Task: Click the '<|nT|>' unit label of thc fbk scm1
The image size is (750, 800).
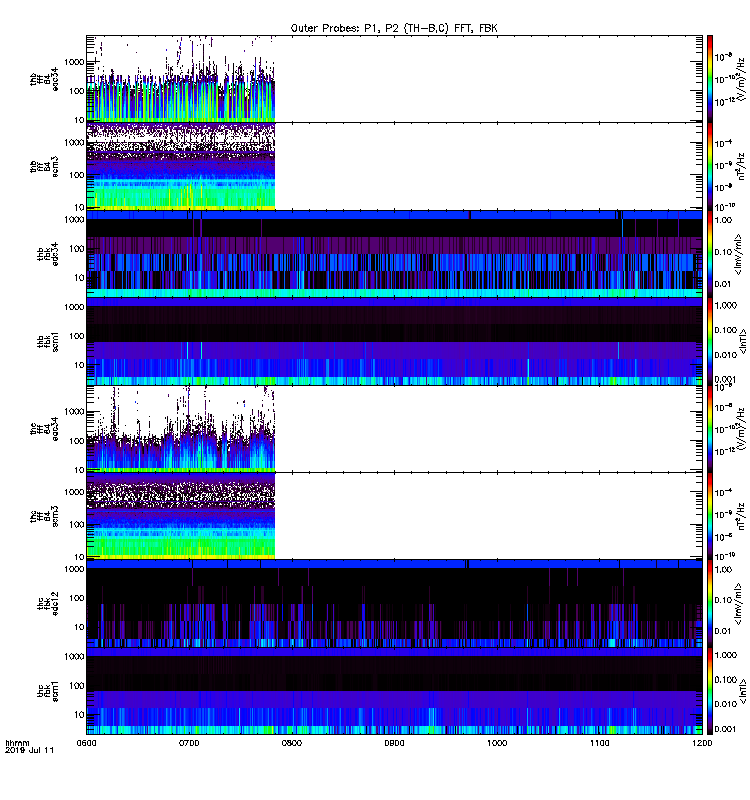Action: pos(742,691)
